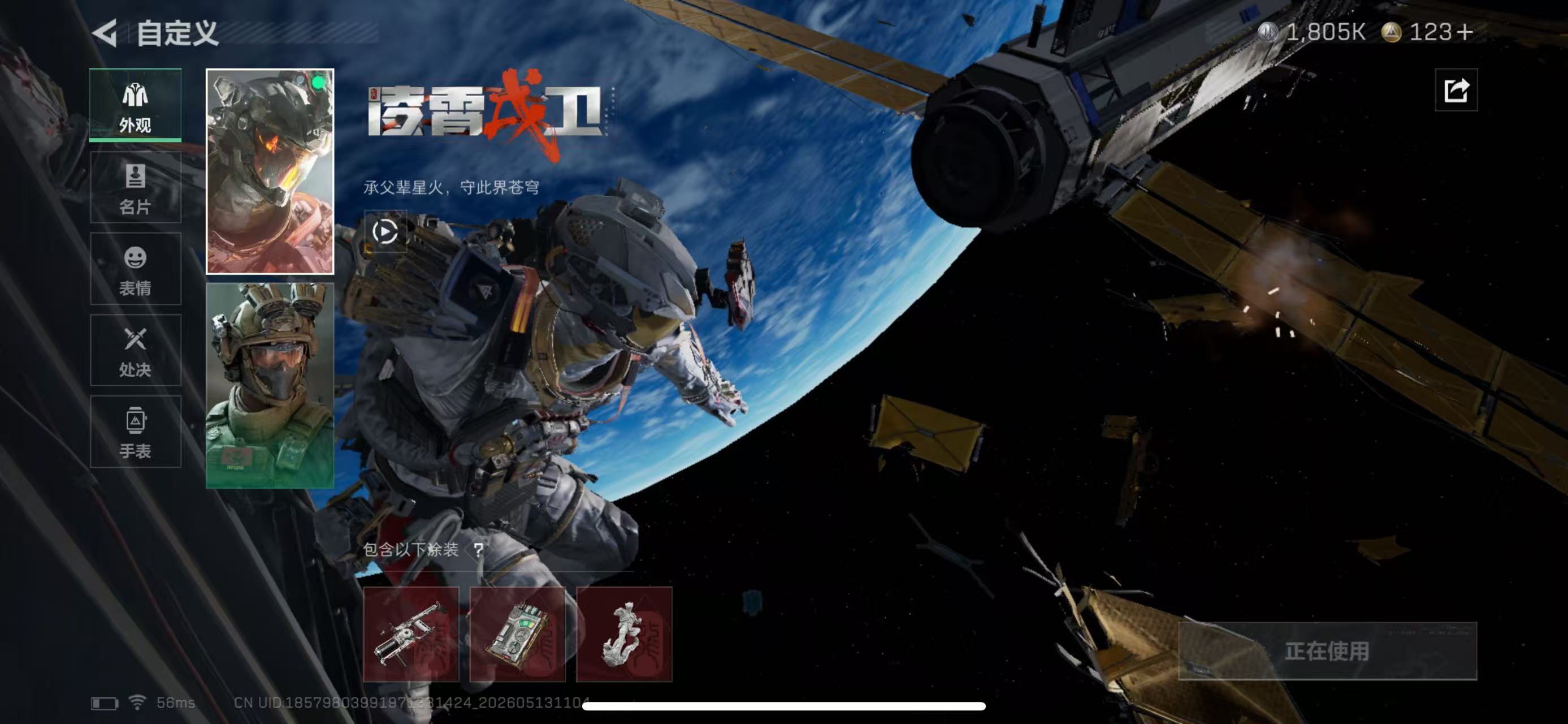1568x724 pixels.
Task: Tap the 正在使用 in-use button
Action: pos(1328,651)
